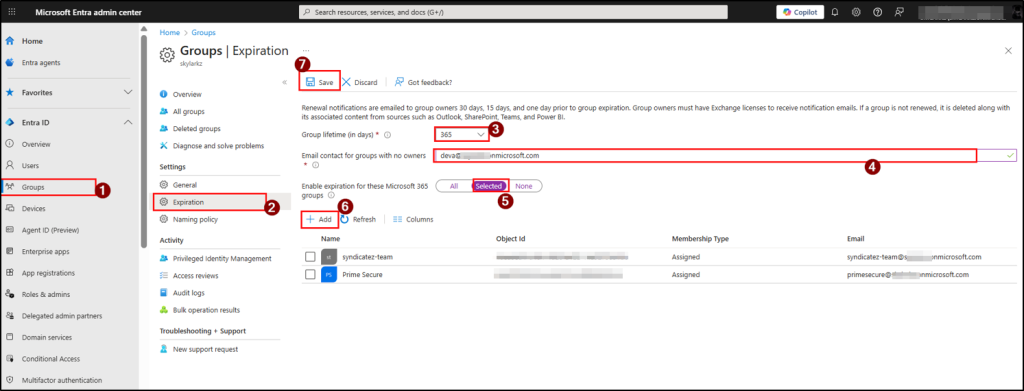Screen dimensions: 1024x391
Task: Open Deleted groups menu item
Action: 197,129
